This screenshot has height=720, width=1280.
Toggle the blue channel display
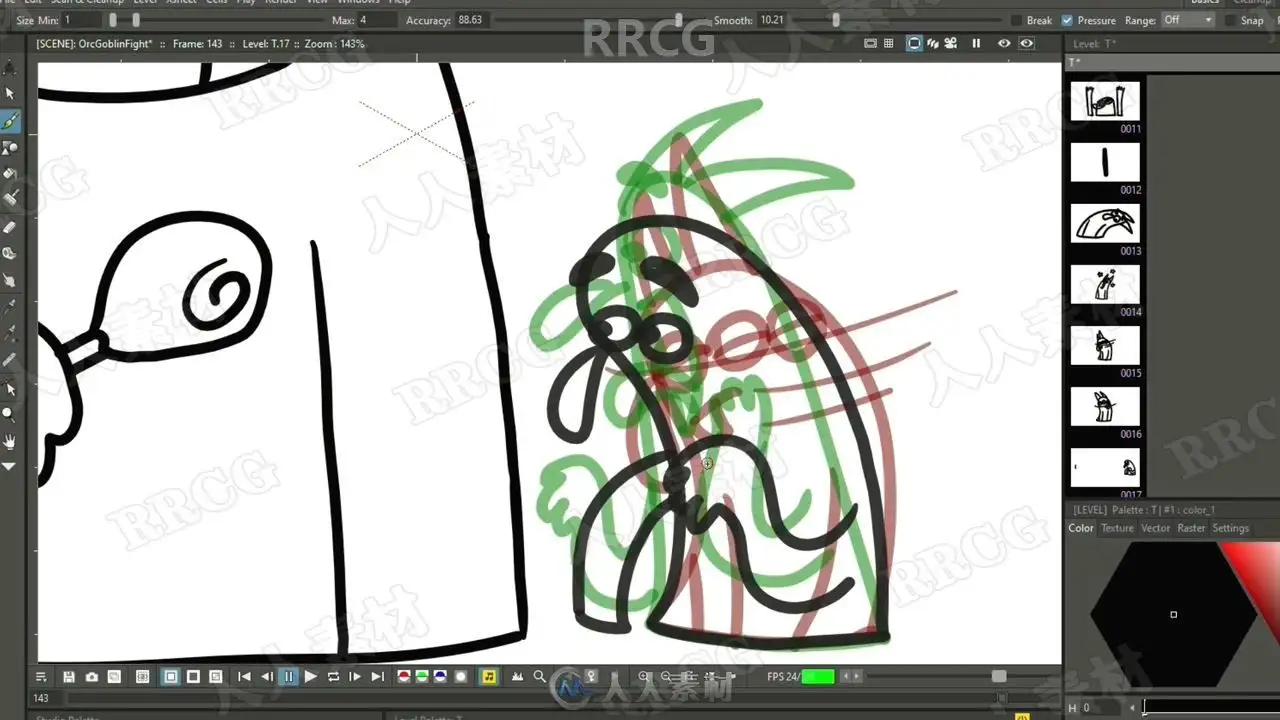tap(440, 677)
